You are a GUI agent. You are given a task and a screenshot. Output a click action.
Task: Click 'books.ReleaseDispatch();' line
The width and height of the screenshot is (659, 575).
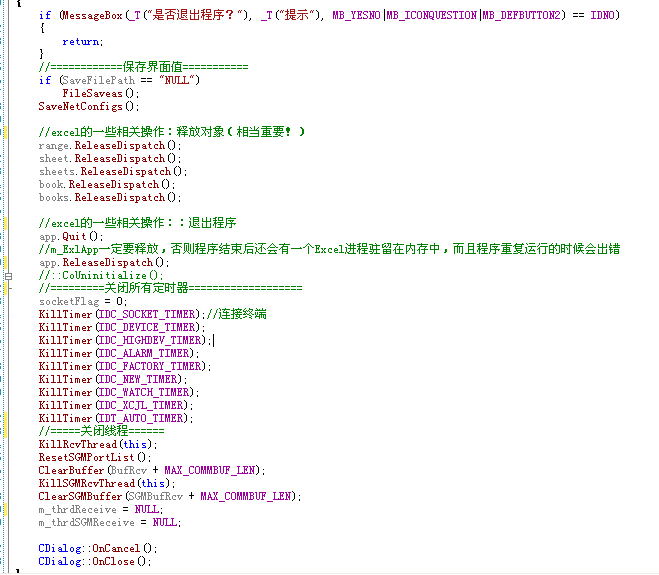coord(110,198)
